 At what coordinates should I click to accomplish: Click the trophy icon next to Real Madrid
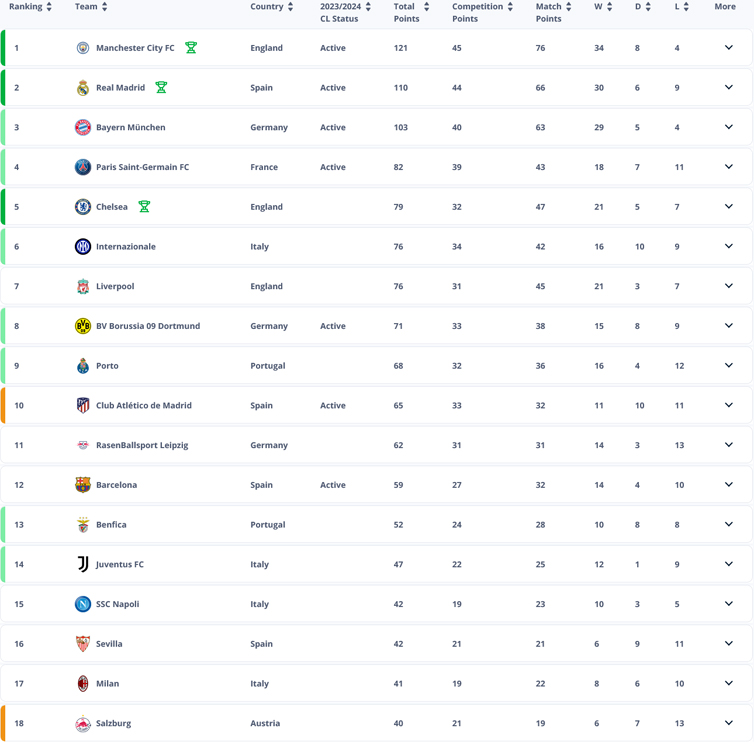[161, 88]
